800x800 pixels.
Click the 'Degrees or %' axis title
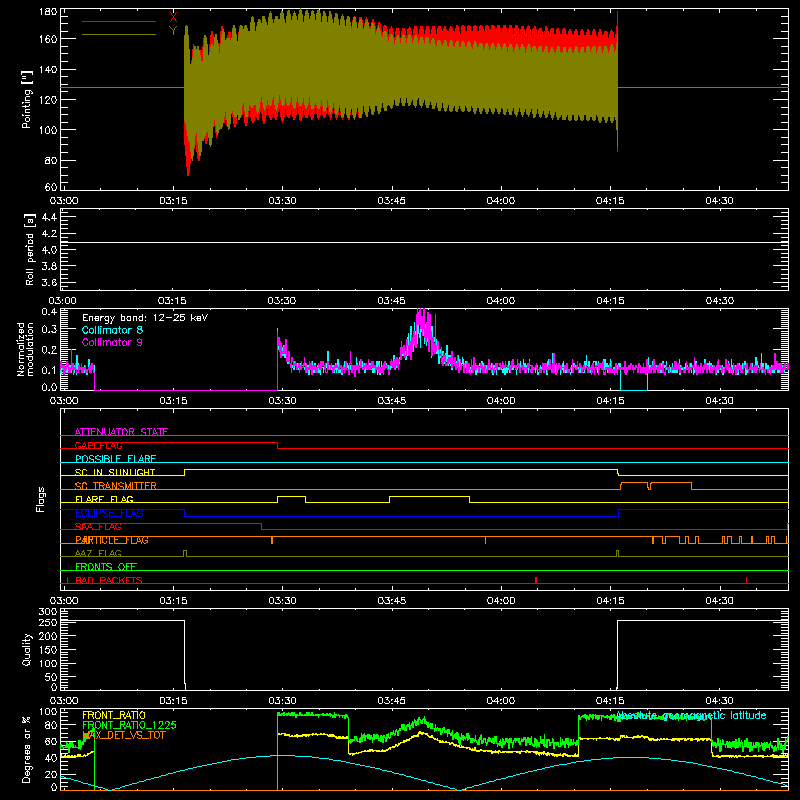(x=27, y=749)
